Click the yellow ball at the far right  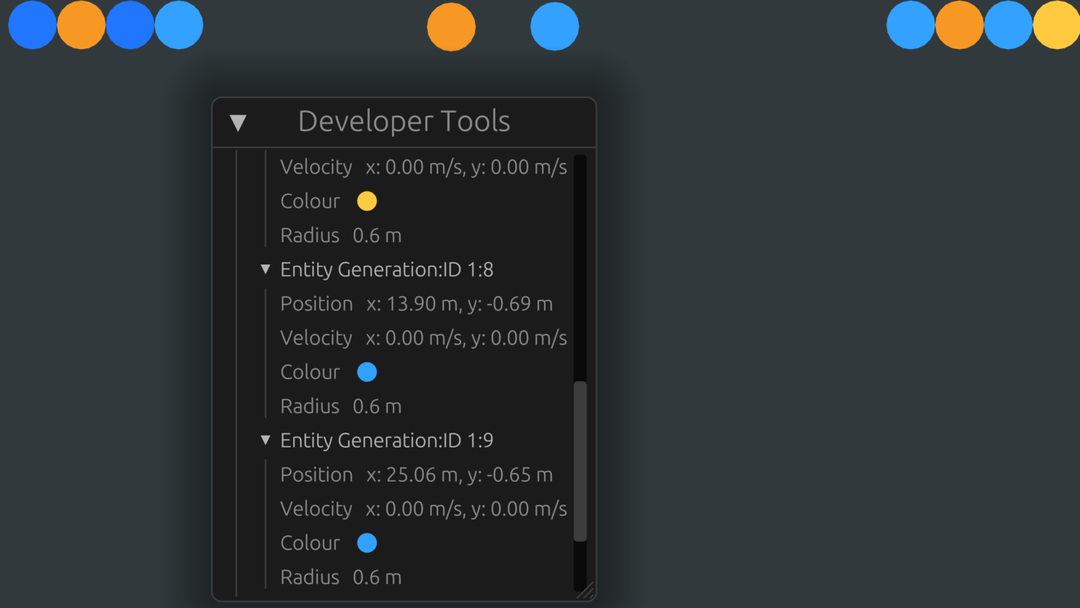point(1057,25)
